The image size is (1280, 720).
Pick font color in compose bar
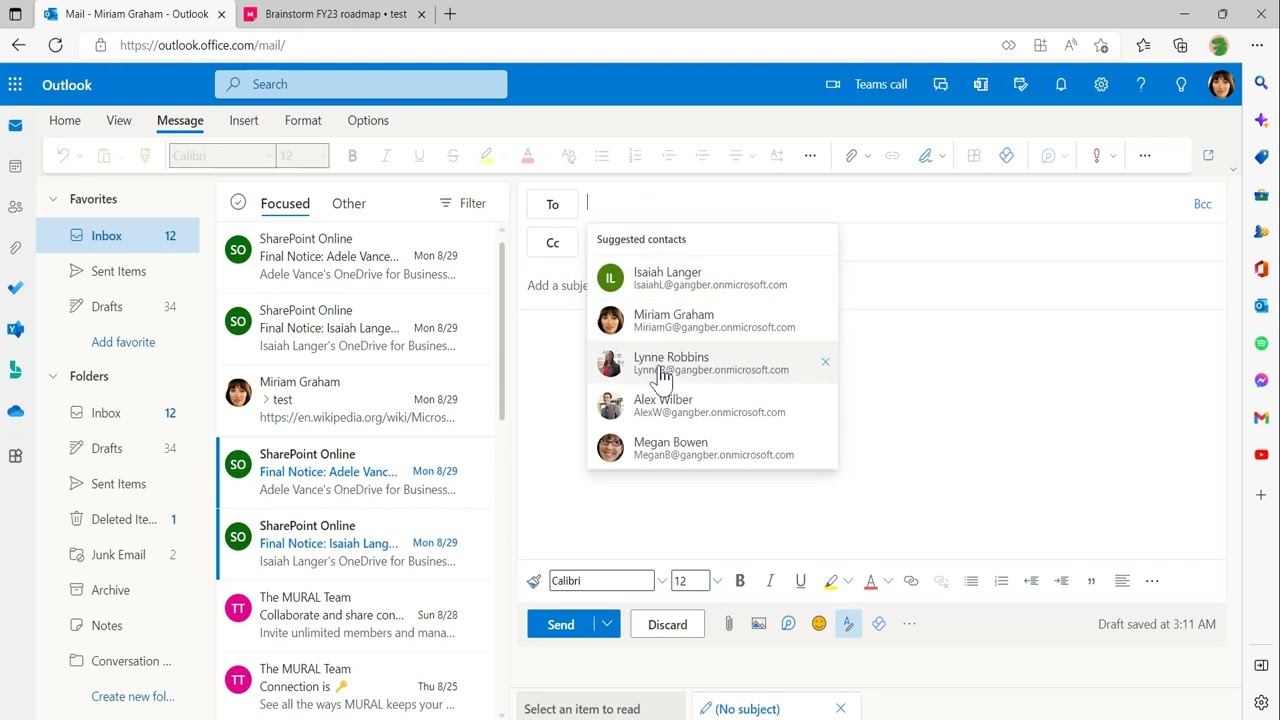pyautogui.click(x=871, y=581)
